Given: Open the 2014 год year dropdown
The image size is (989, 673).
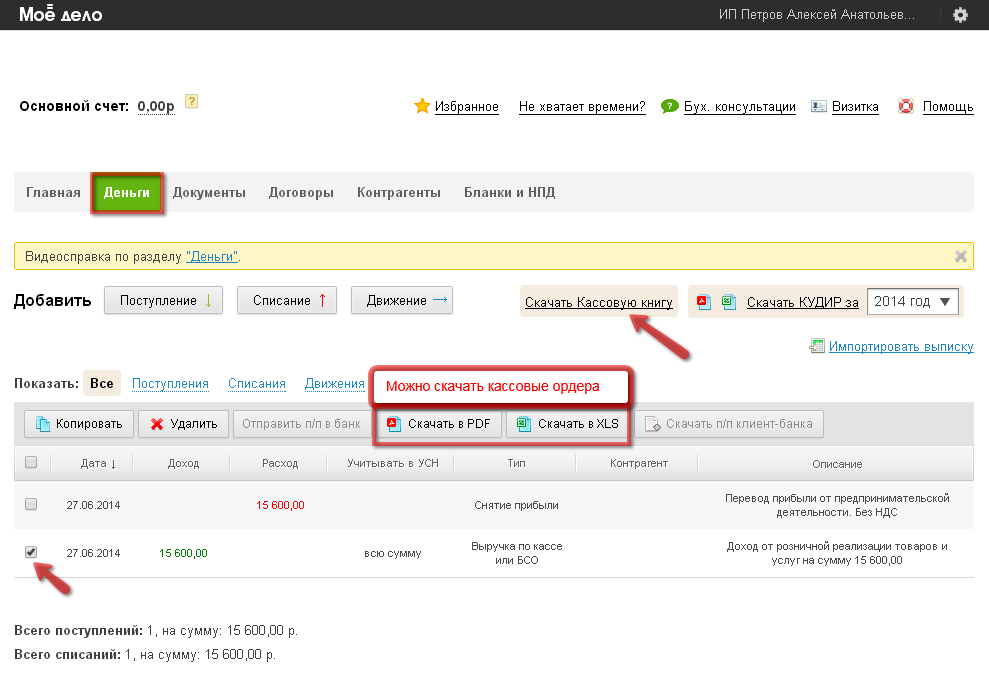Looking at the screenshot, I should (913, 302).
